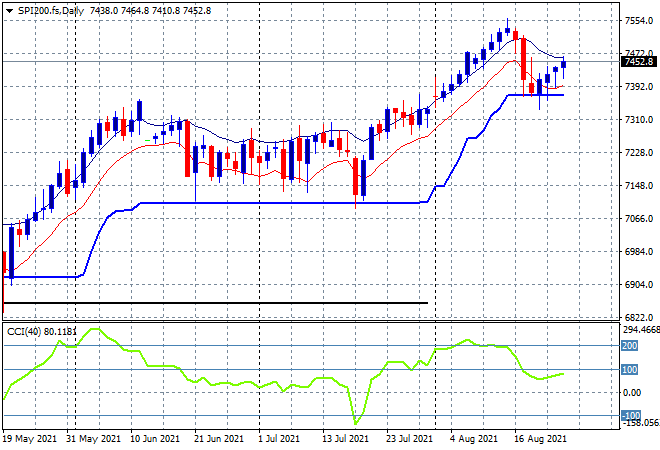Click the 21 Jun 2021 date label

click(219, 439)
